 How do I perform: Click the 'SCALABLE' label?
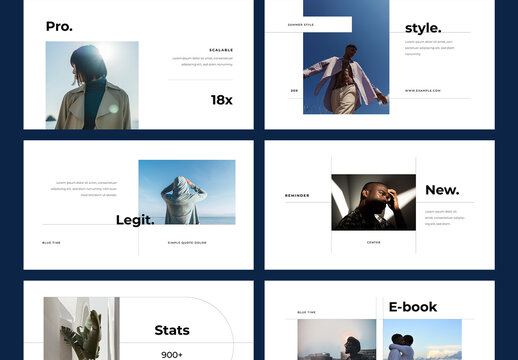[221, 50]
